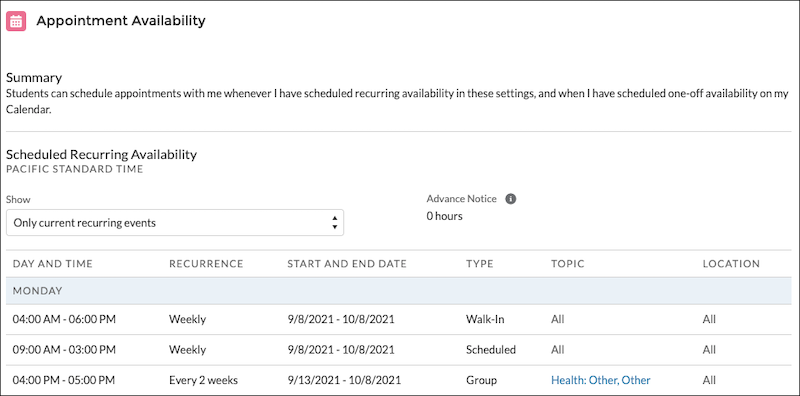Click the Location column header
This screenshot has height=396, width=800.
click(x=731, y=264)
